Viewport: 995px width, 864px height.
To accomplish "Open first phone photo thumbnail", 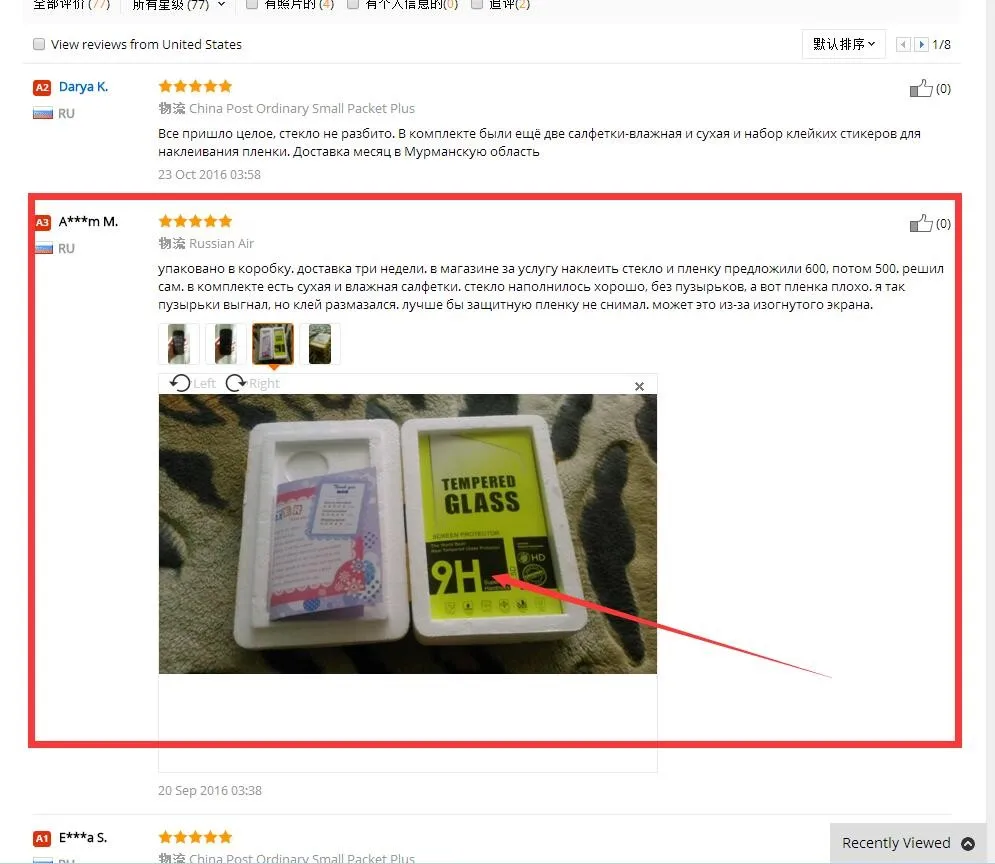I will coord(179,344).
